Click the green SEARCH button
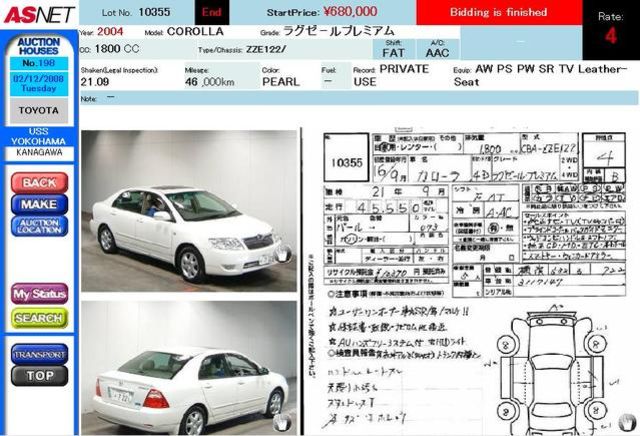 pos(39,318)
